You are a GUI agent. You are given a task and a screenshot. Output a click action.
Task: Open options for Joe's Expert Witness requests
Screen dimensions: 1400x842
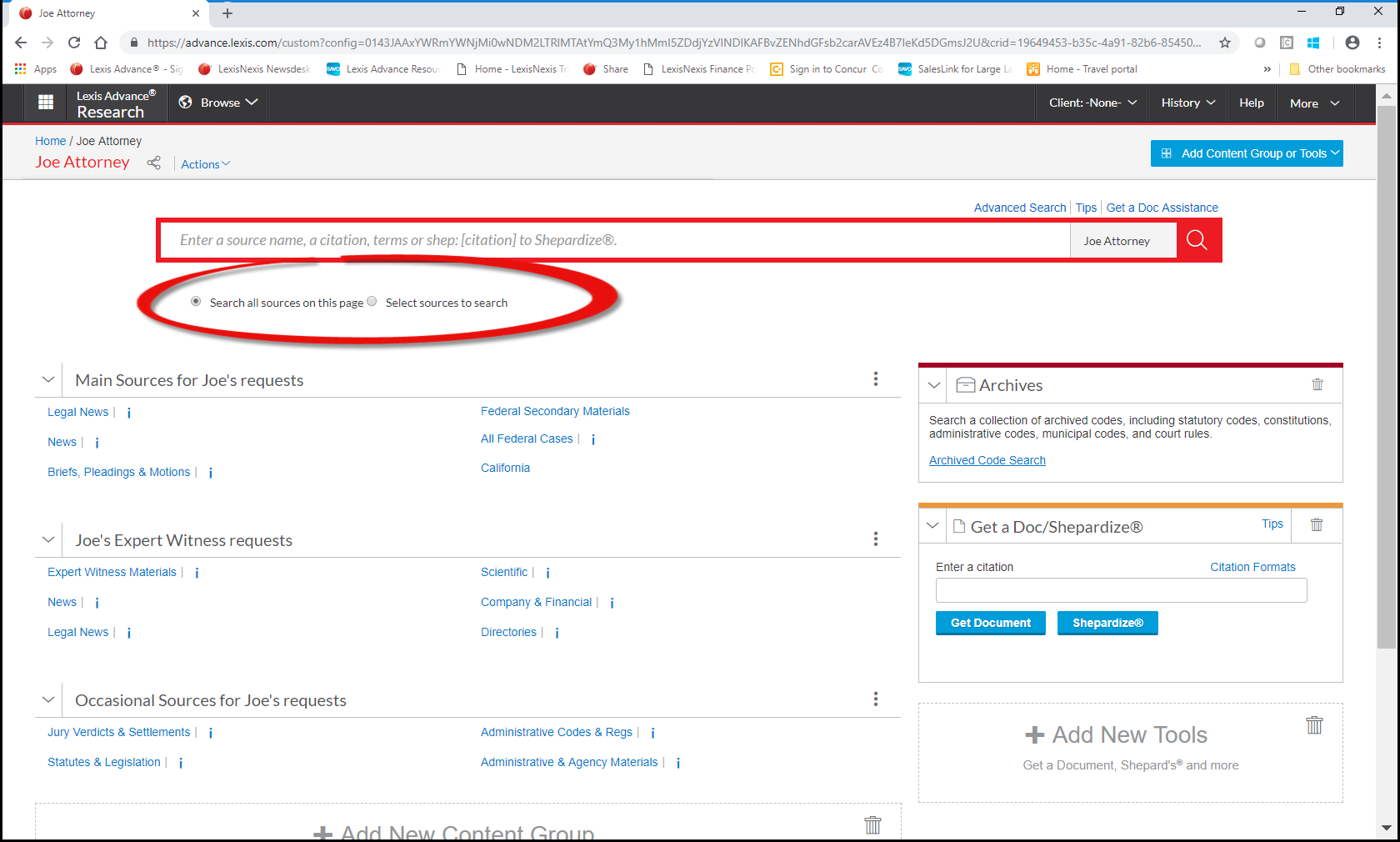[876, 539]
